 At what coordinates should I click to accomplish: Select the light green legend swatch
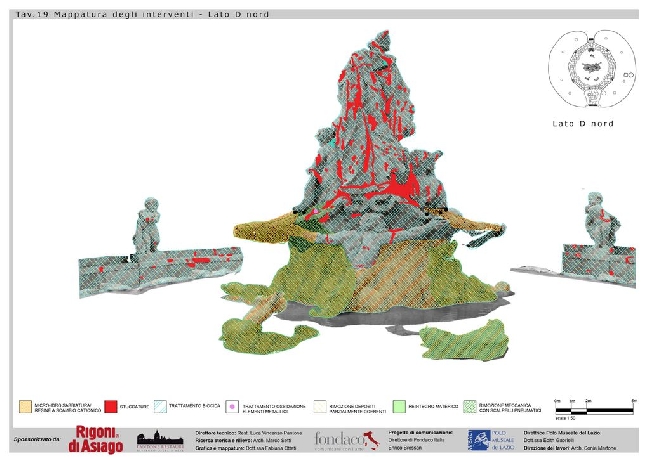(398, 408)
